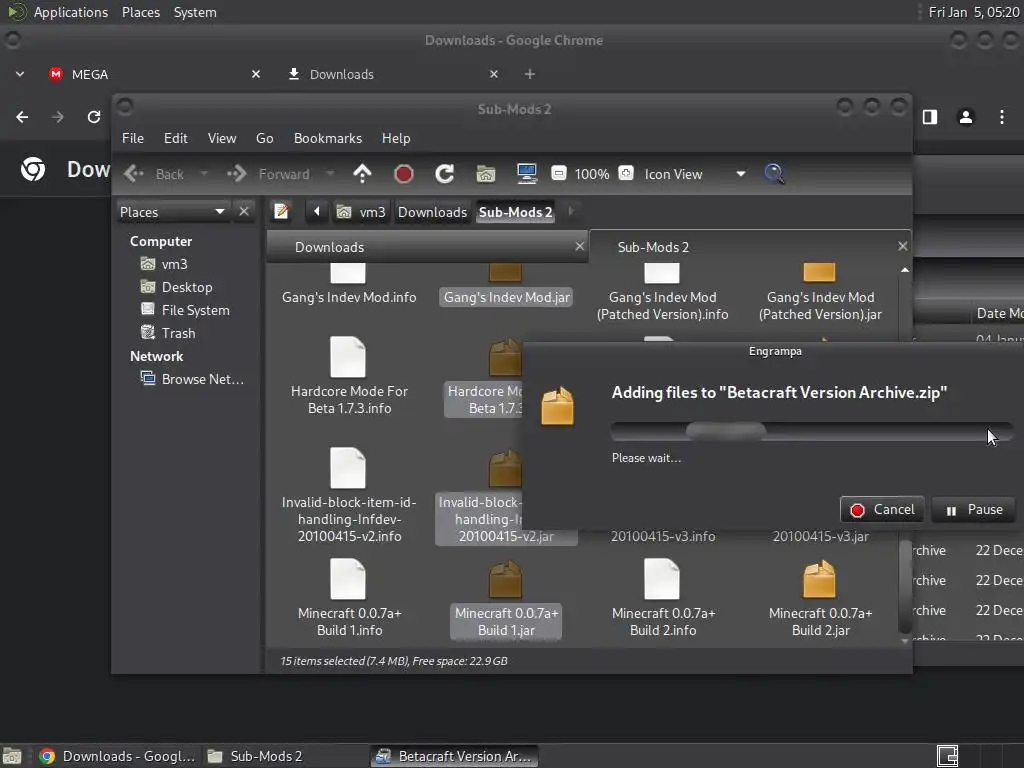Screen dimensions: 1024x768
Task: Open Chrome's three-dot menu
Action: [x=1002, y=117]
